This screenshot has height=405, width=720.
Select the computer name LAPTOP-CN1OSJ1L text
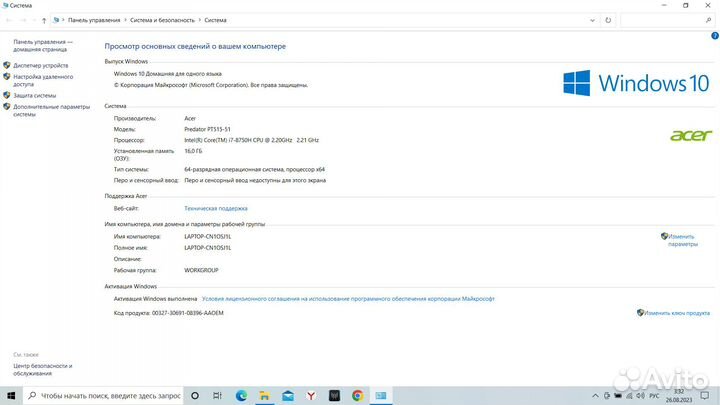[208, 236]
